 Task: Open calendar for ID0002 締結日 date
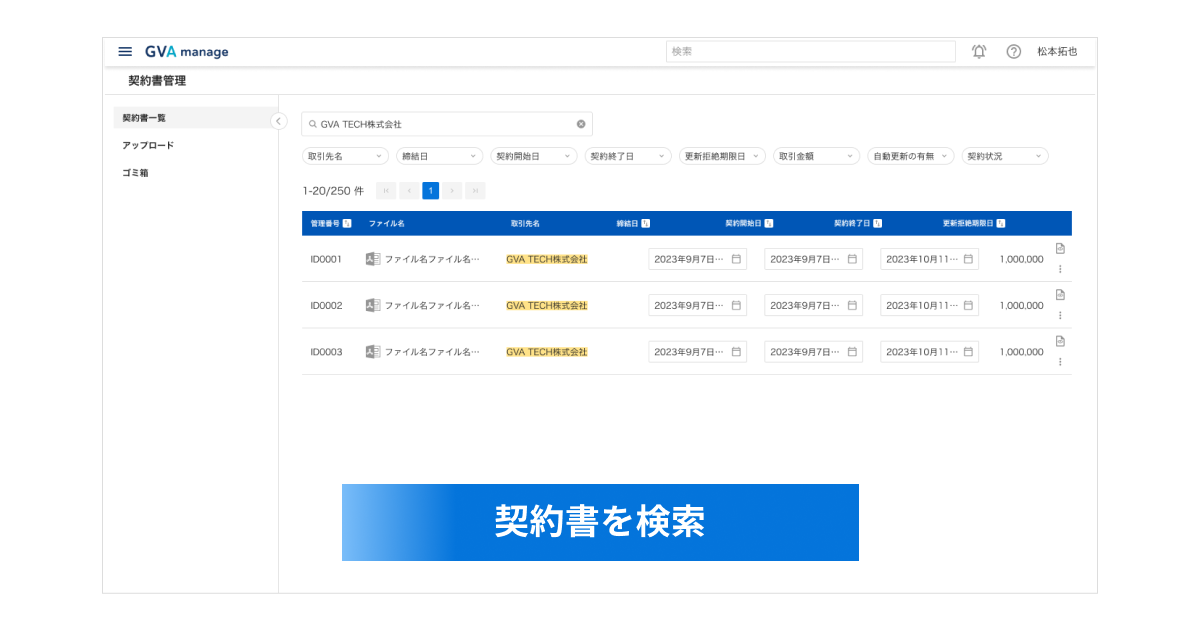point(736,305)
